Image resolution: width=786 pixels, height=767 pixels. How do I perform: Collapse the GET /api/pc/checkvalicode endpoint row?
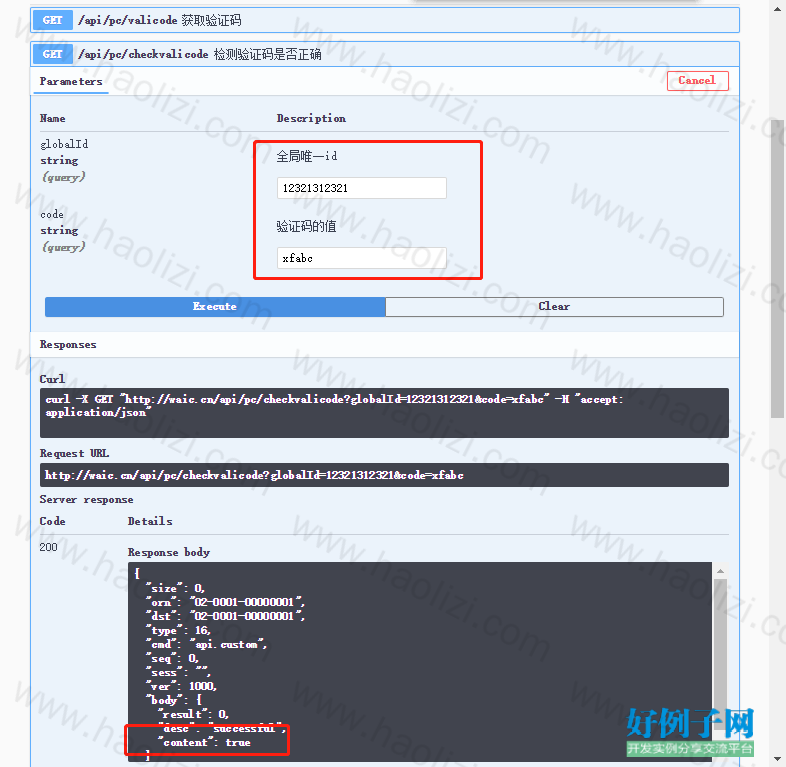pyautogui.click(x=384, y=54)
